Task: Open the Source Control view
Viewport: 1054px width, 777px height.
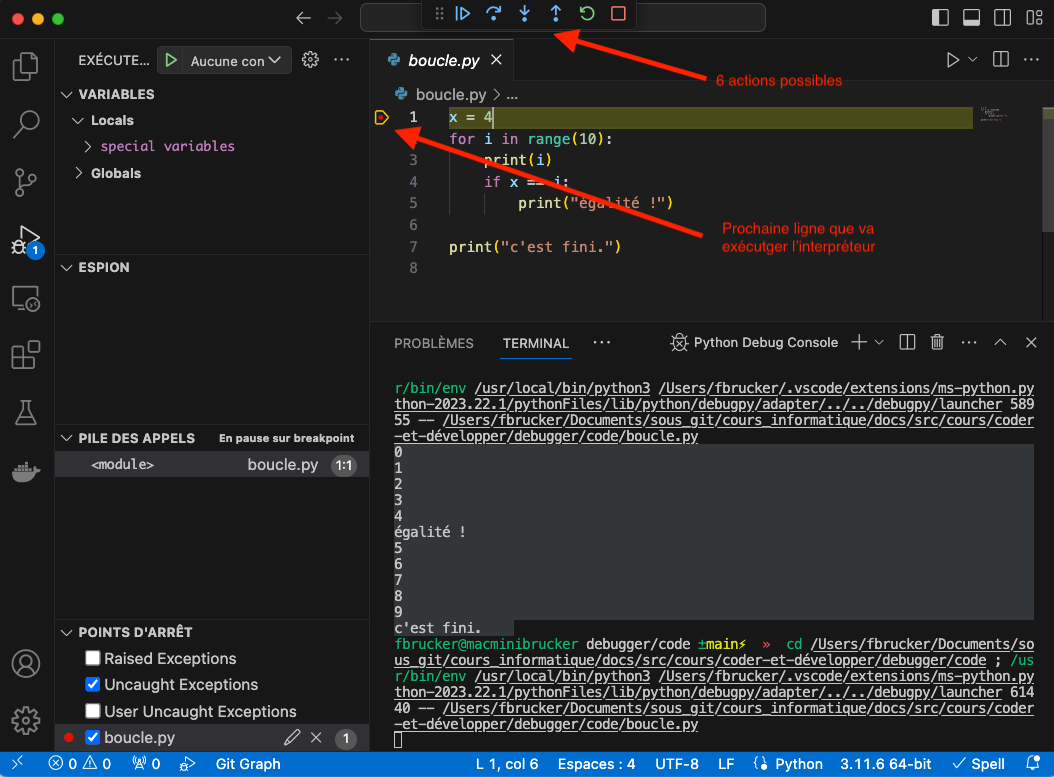Action: [x=25, y=183]
